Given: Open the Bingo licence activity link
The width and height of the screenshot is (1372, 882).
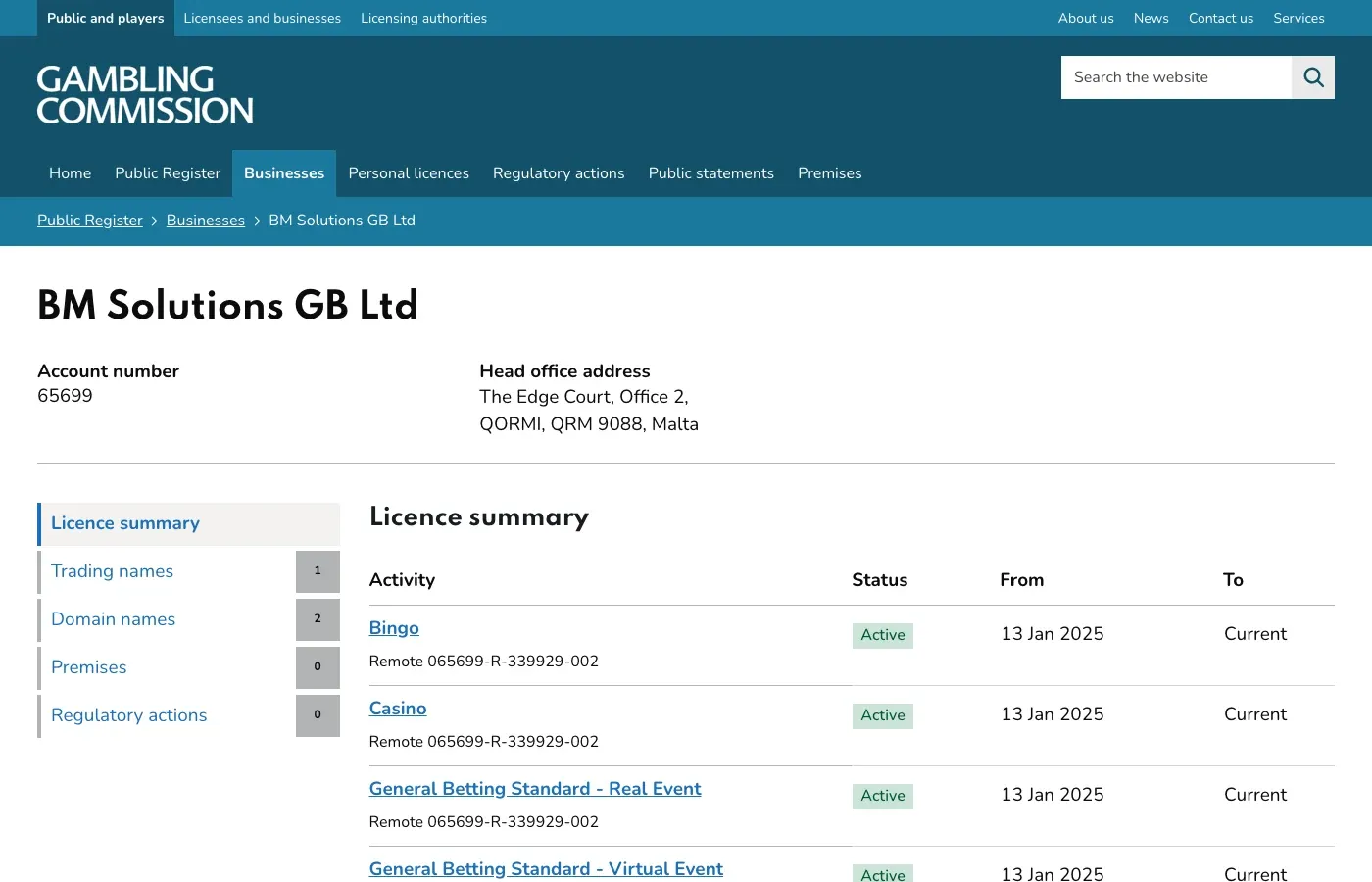Looking at the screenshot, I should [x=394, y=628].
